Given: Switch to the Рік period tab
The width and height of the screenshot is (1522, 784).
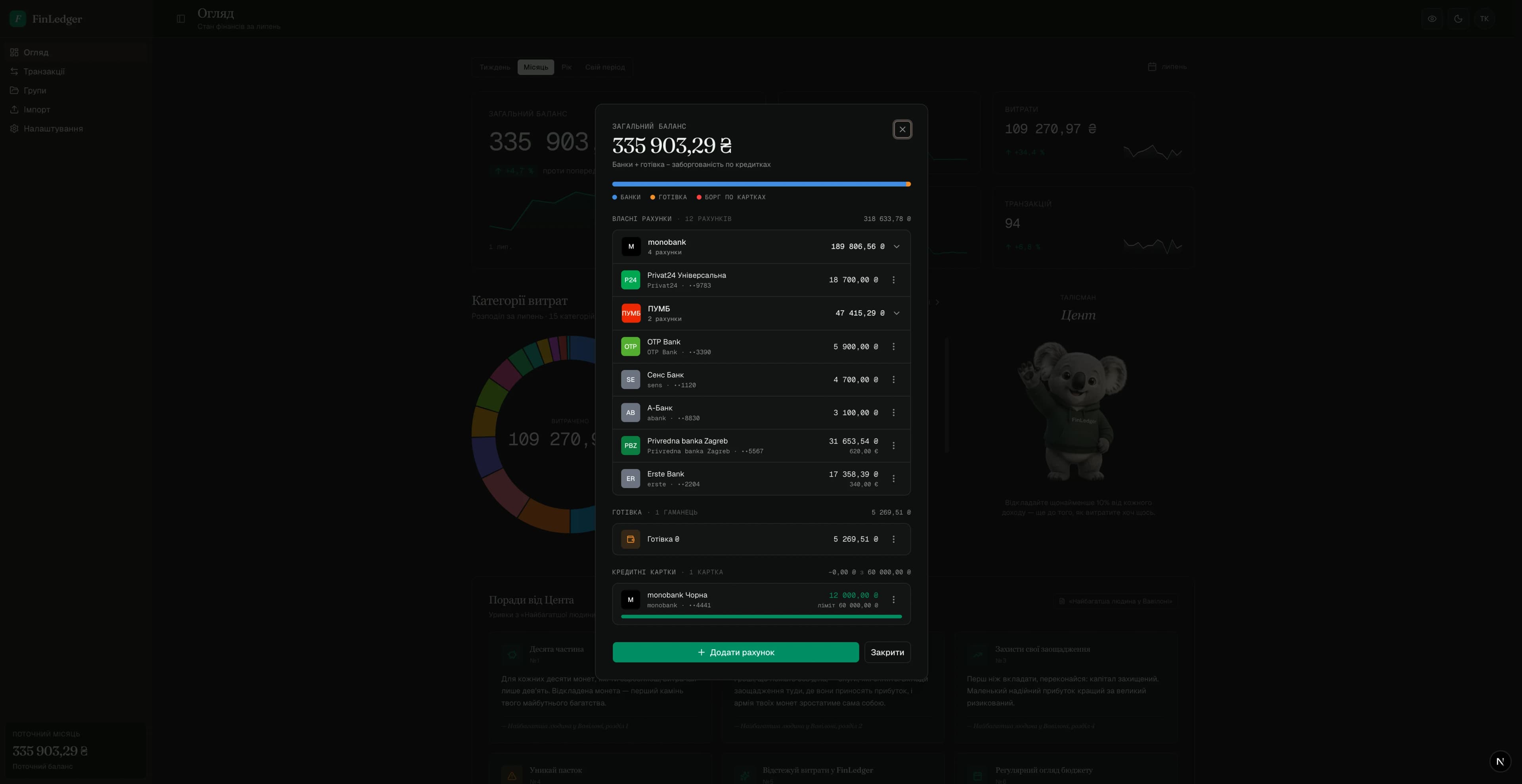Looking at the screenshot, I should 566,67.
